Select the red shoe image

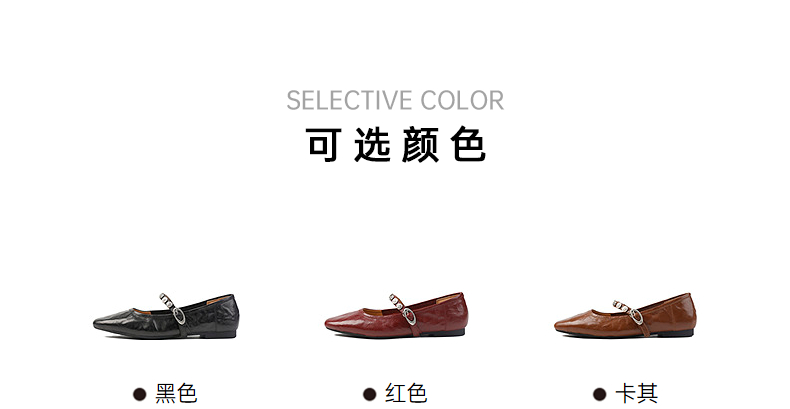coord(396,315)
